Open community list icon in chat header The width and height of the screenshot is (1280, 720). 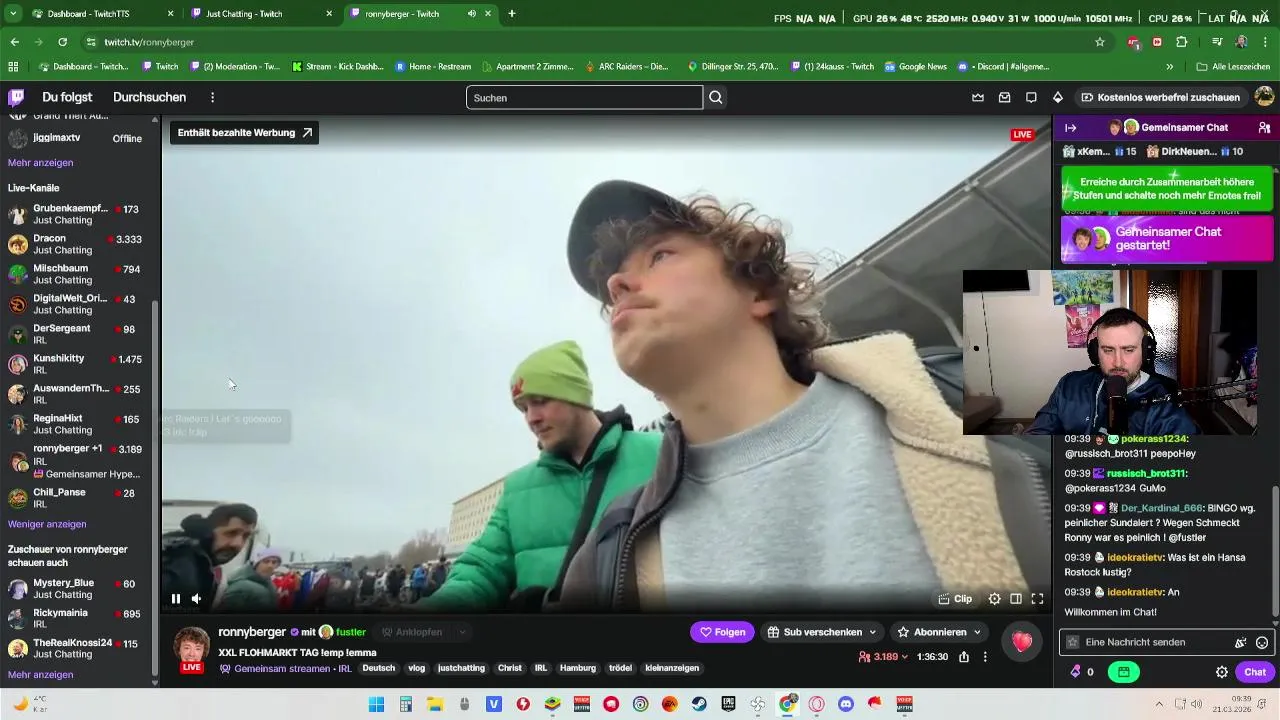click(x=1264, y=128)
